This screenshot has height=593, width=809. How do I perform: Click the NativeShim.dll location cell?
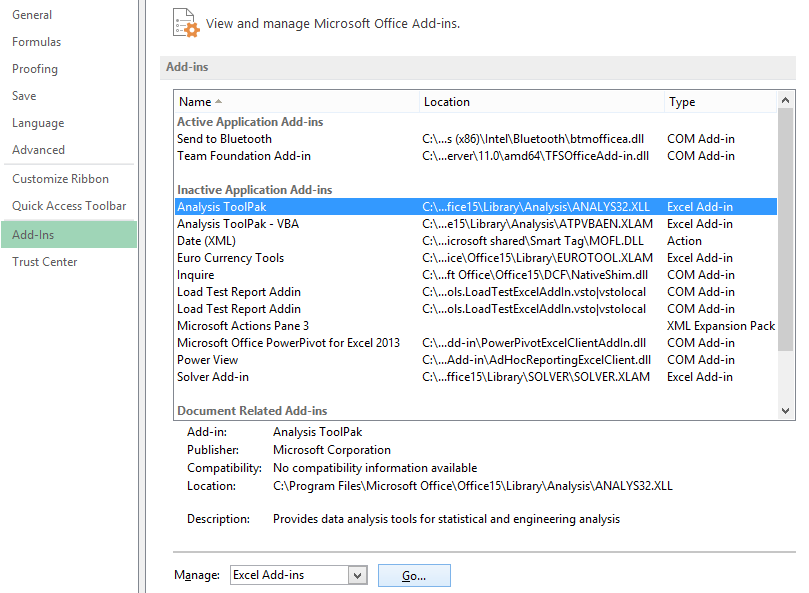coord(535,275)
